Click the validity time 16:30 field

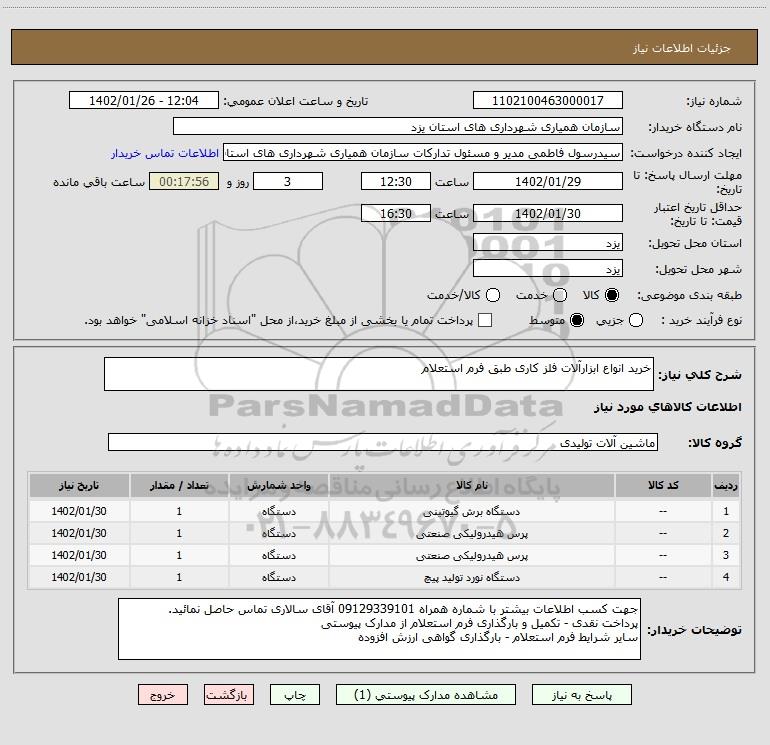(x=396, y=213)
